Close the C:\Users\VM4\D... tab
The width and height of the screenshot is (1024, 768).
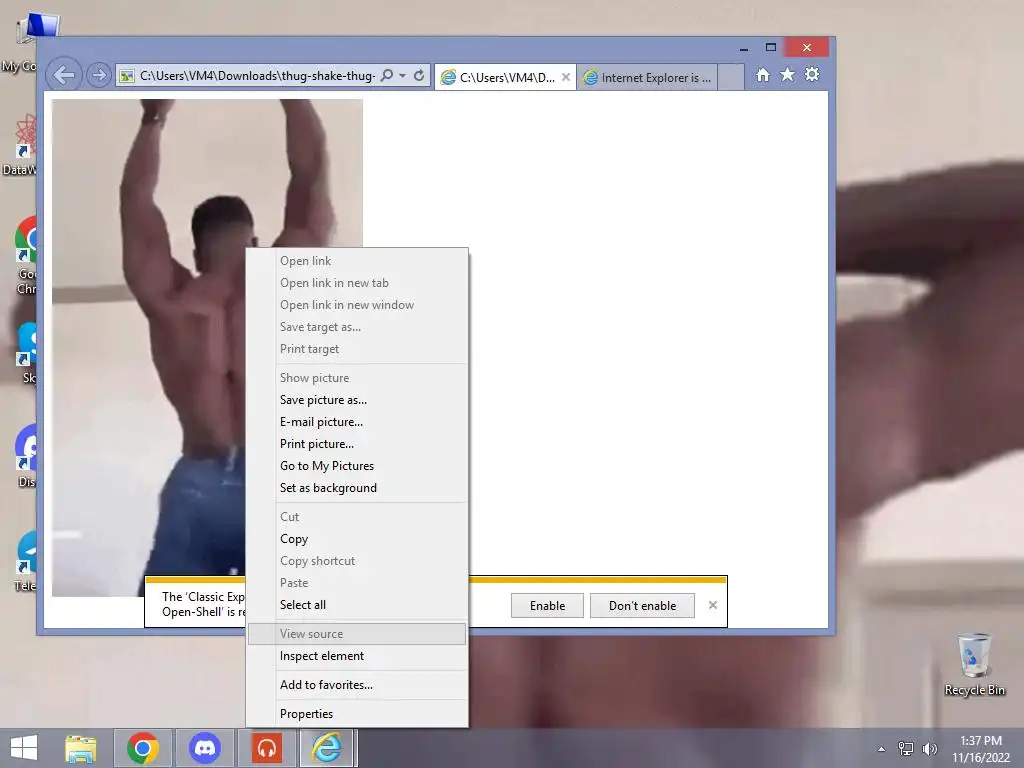[x=566, y=77]
